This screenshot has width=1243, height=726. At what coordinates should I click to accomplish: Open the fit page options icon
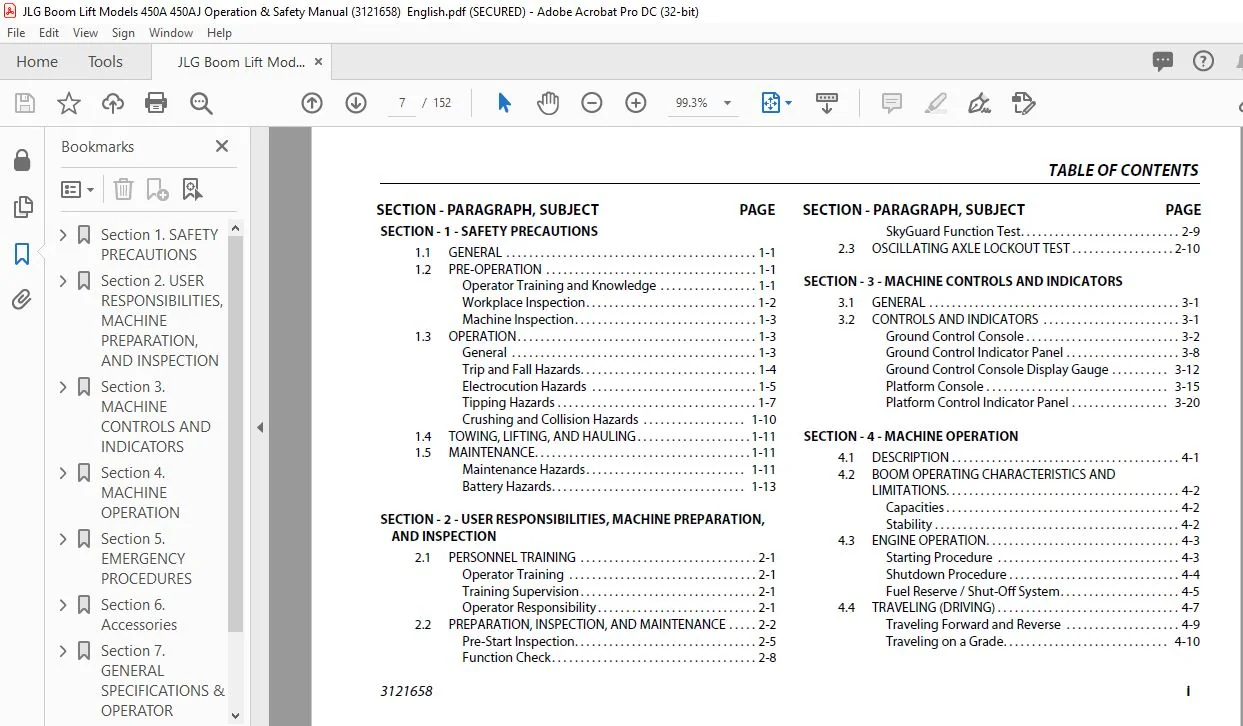(771, 103)
